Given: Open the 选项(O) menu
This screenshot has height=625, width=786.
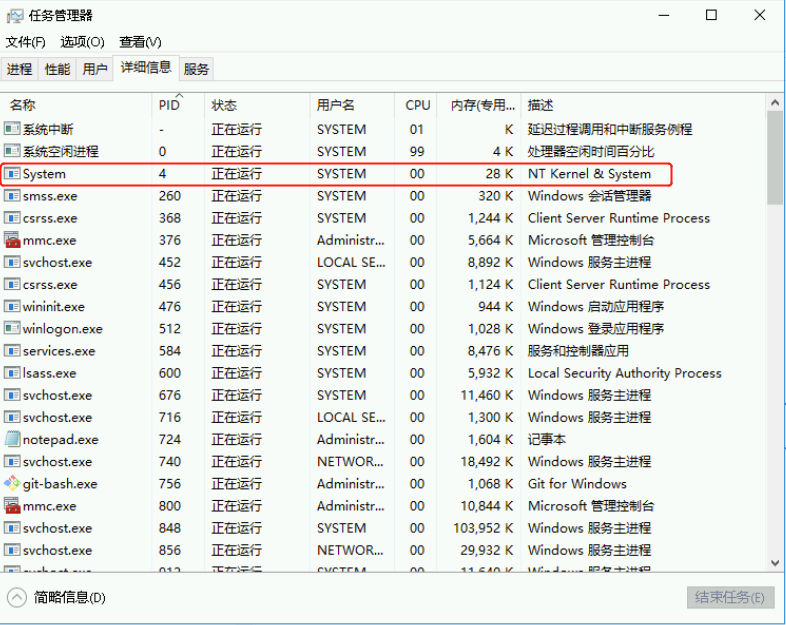Looking at the screenshot, I should (x=82, y=42).
